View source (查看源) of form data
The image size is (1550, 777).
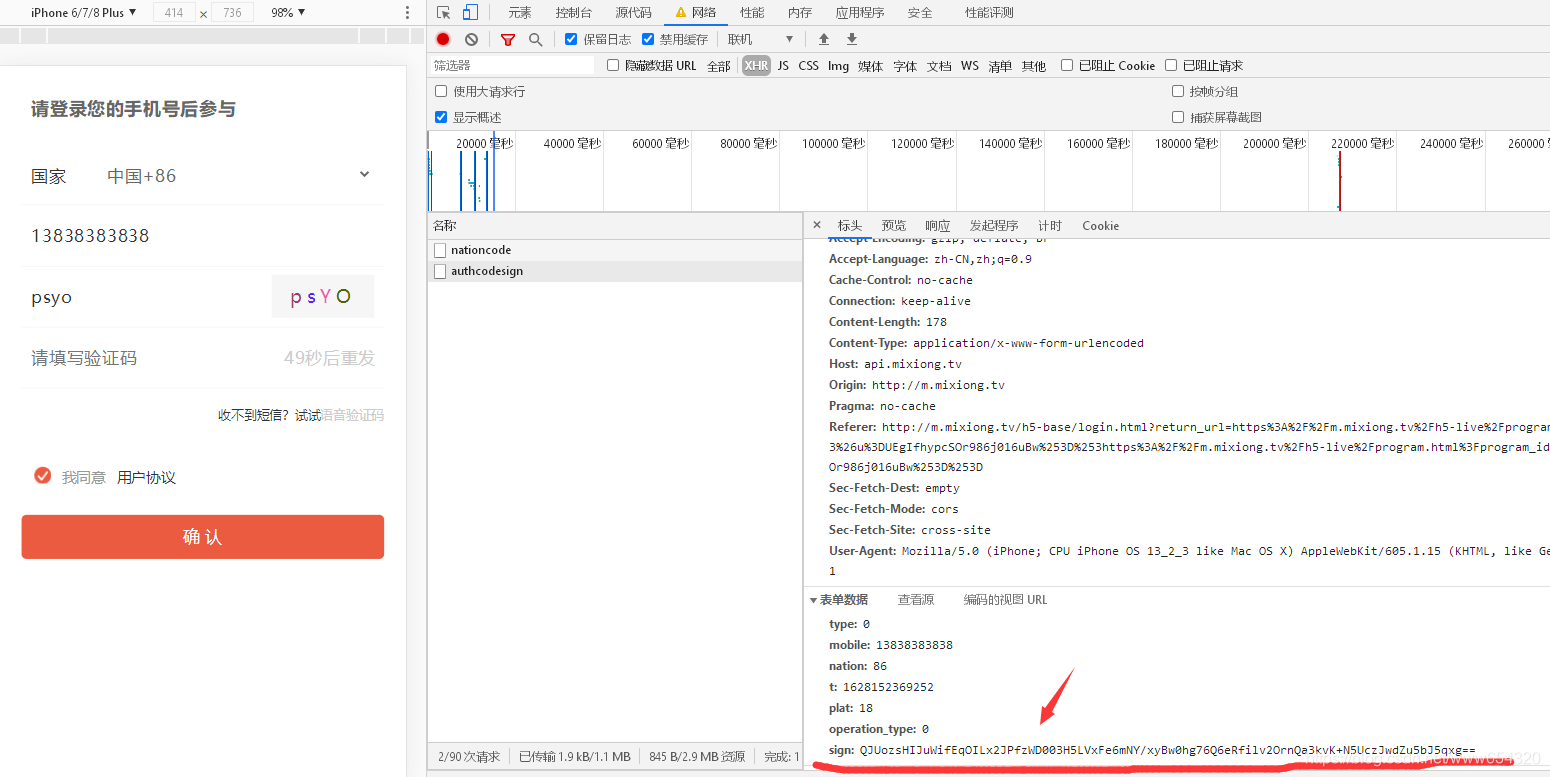[x=916, y=600]
